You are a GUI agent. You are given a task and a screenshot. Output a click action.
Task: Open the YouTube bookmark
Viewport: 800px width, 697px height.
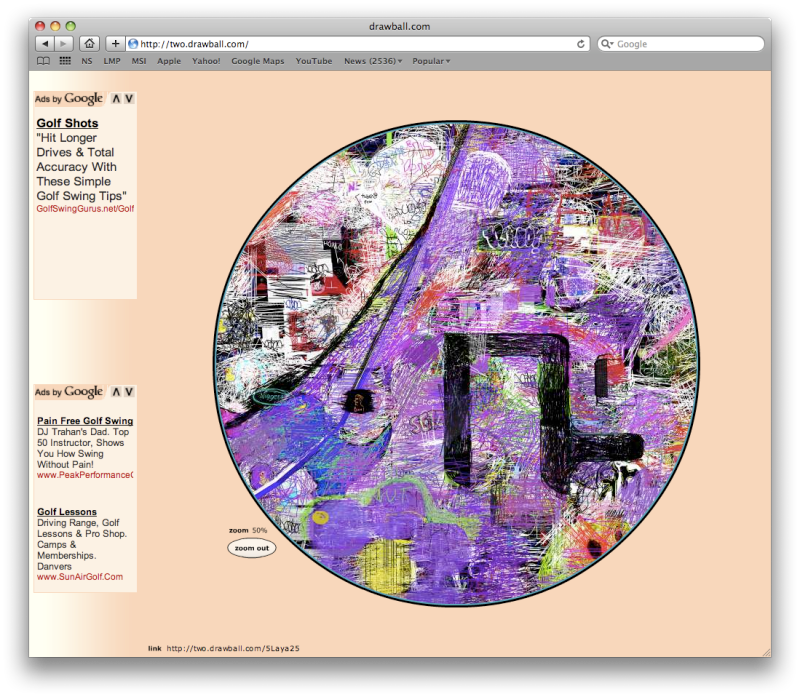coord(313,61)
